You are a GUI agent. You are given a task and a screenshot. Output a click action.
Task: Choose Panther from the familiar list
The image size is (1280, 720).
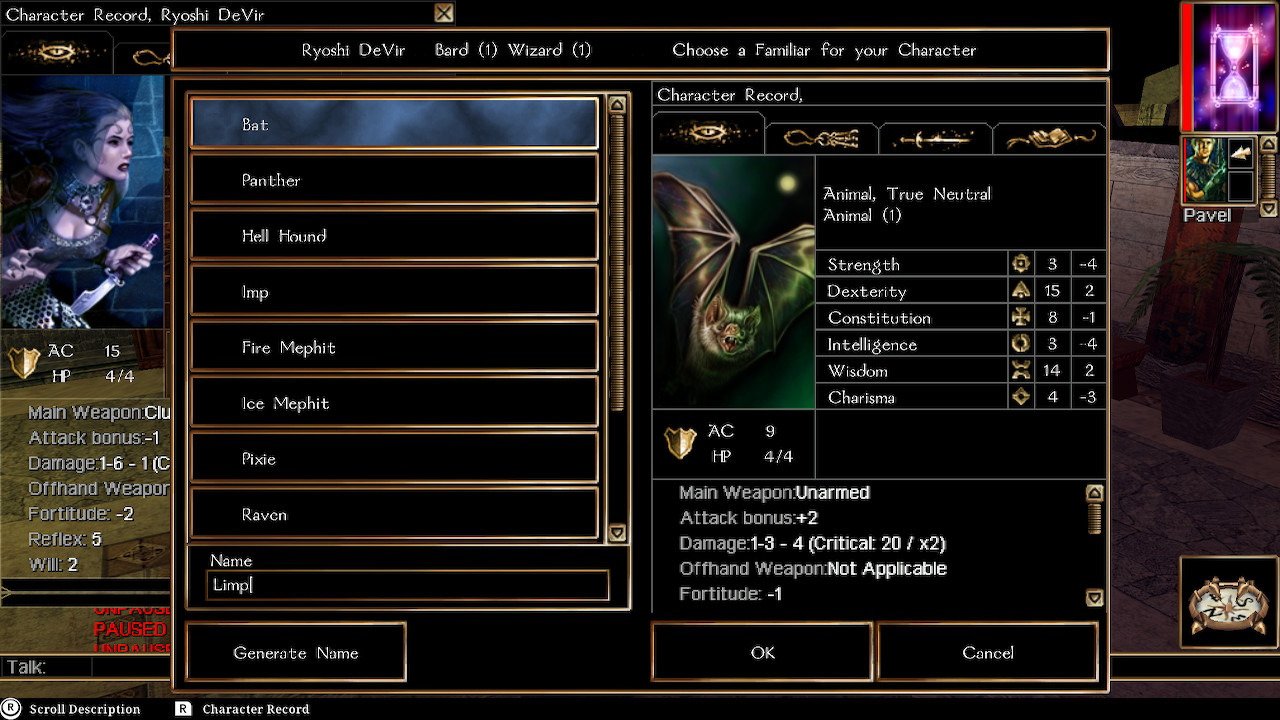coord(394,180)
